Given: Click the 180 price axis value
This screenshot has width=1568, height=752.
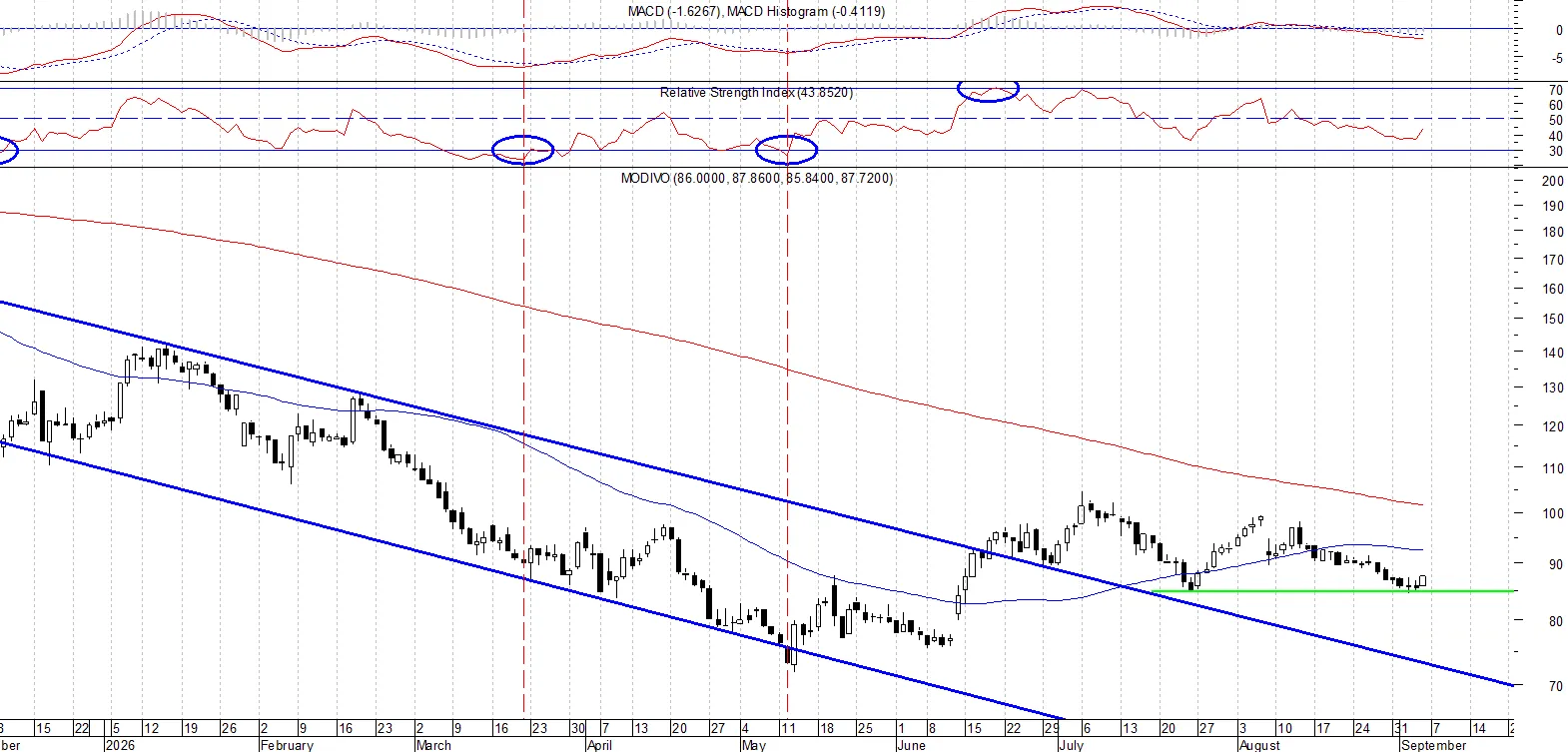Looking at the screenshot, I should tap(1553, 233).
